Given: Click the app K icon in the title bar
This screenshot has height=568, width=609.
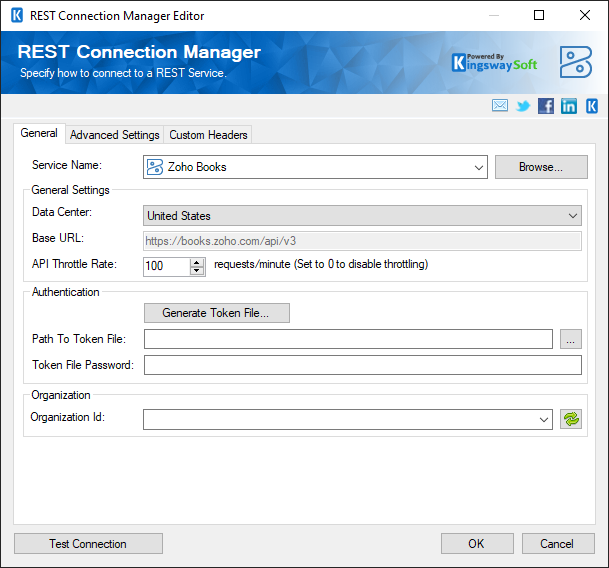Looking at the screenshot, I should (x=17, y=16).
